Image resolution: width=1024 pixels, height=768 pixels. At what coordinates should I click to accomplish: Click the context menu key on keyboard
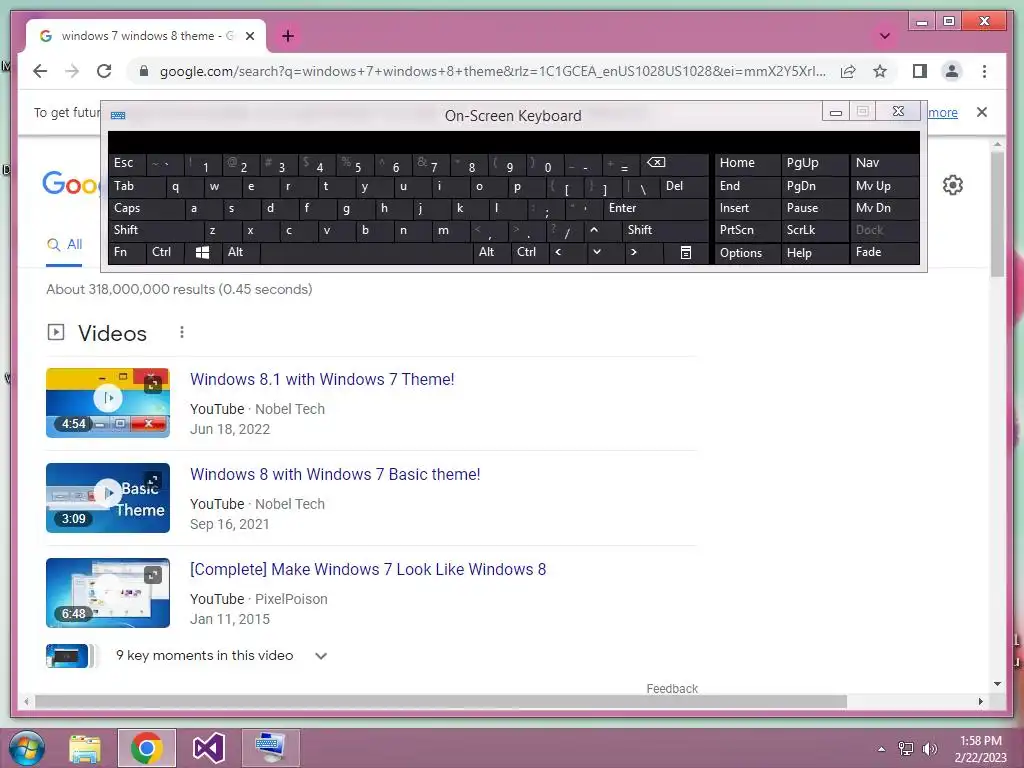pos(686,253)
